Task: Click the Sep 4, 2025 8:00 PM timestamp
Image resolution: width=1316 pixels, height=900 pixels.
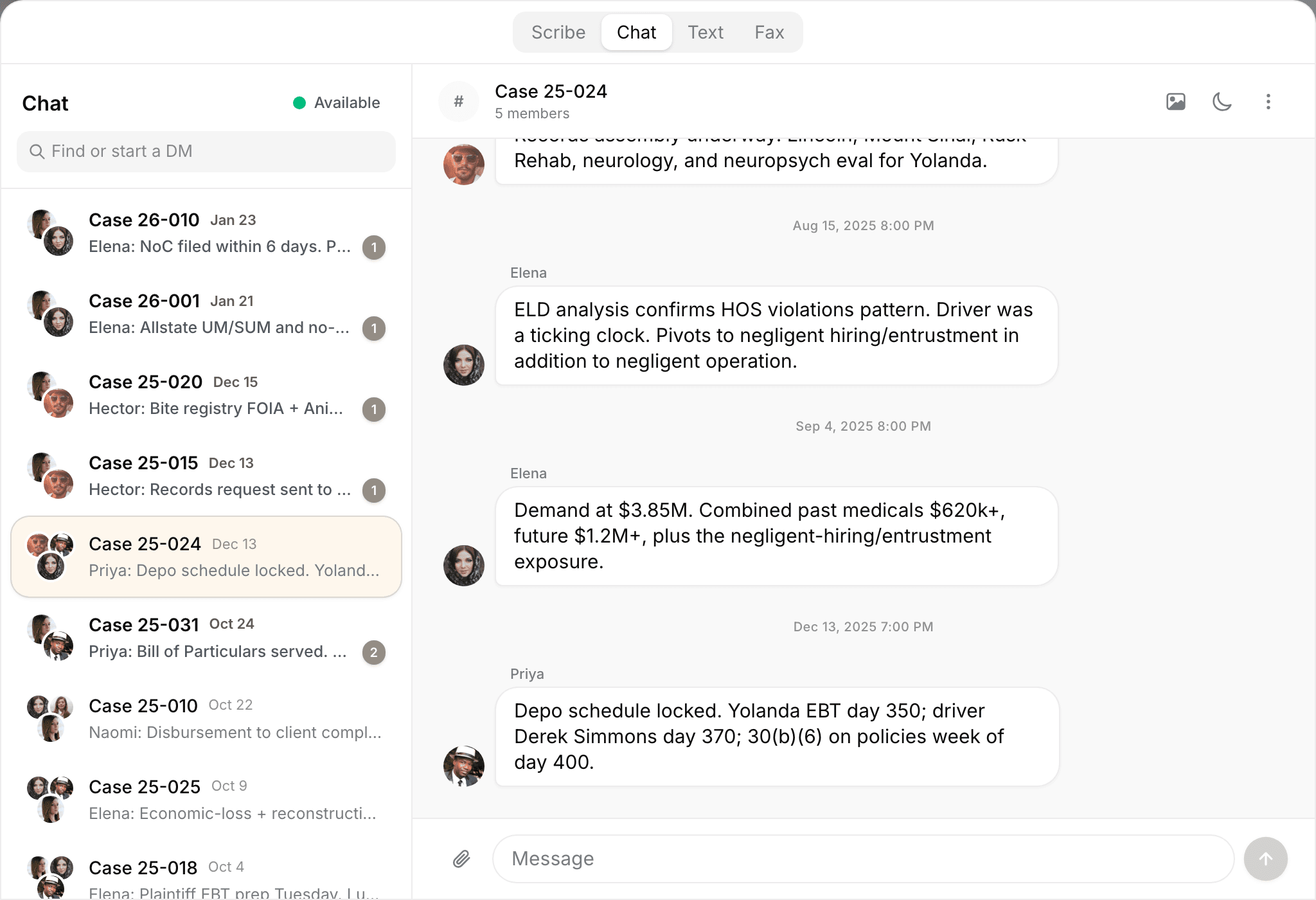Action: tap(863, 426)
